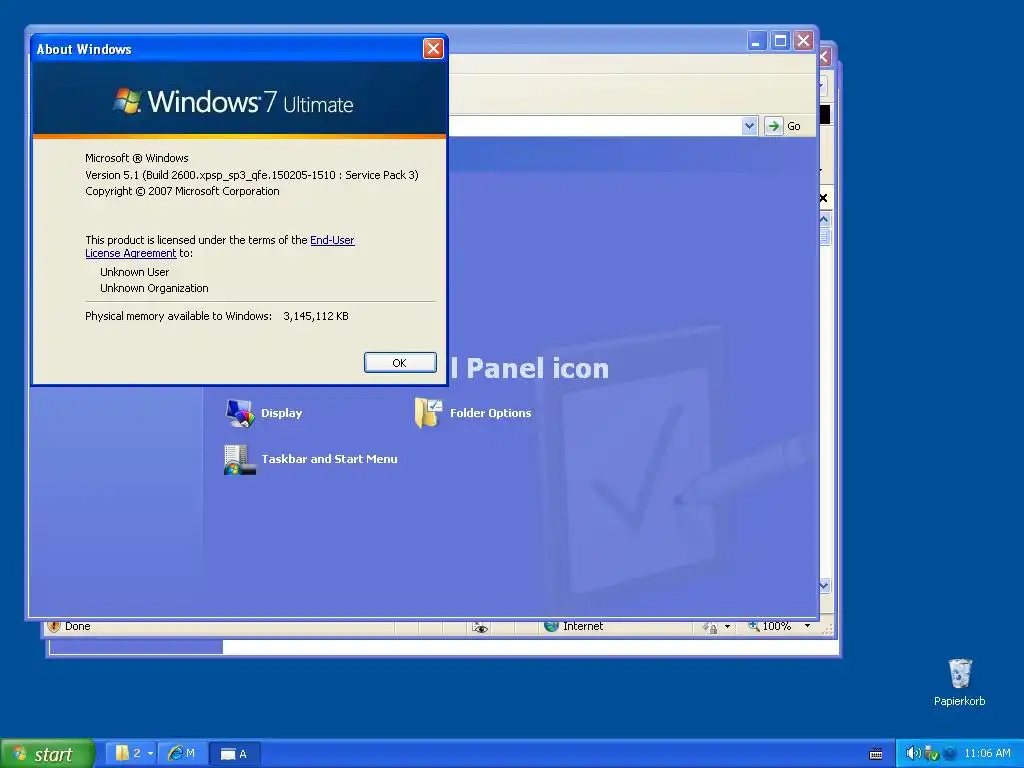Close the About Windows dialog
The image size is (1024, 768).
coord(433,48)
